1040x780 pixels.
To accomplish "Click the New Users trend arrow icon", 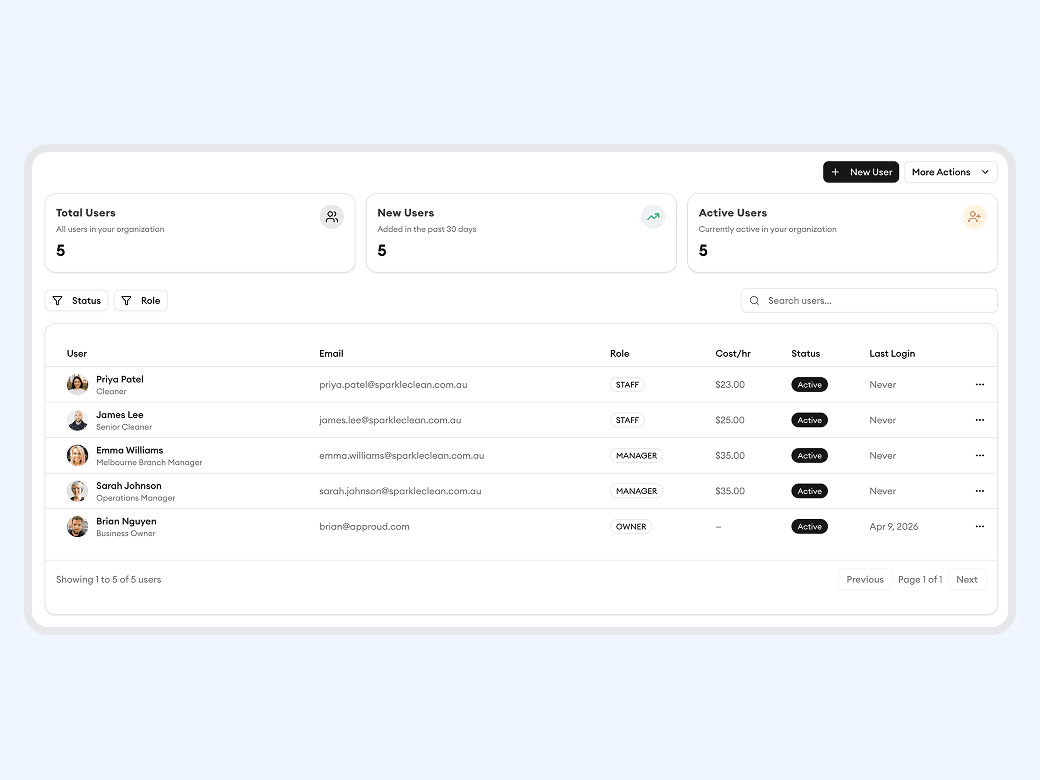I will [x=653, y=217].
